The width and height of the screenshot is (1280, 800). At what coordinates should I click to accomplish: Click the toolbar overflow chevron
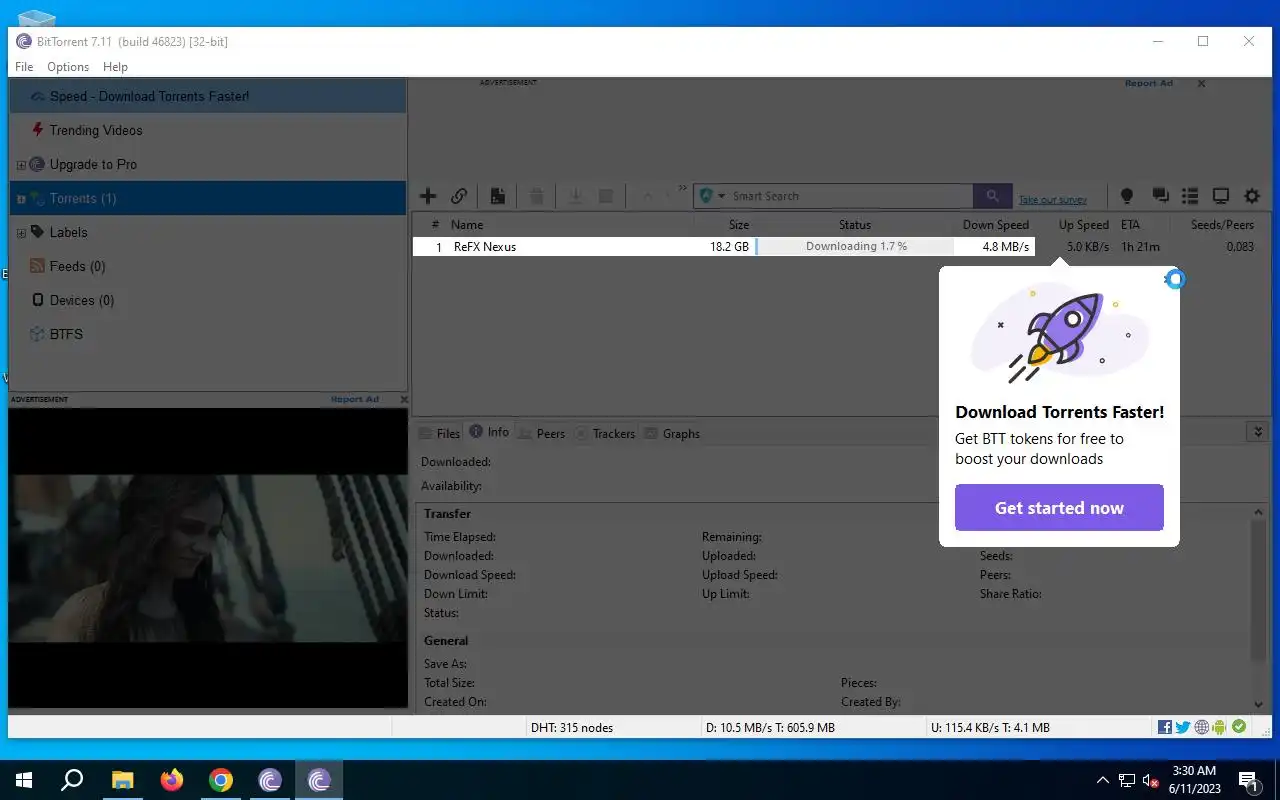(683, 188)
